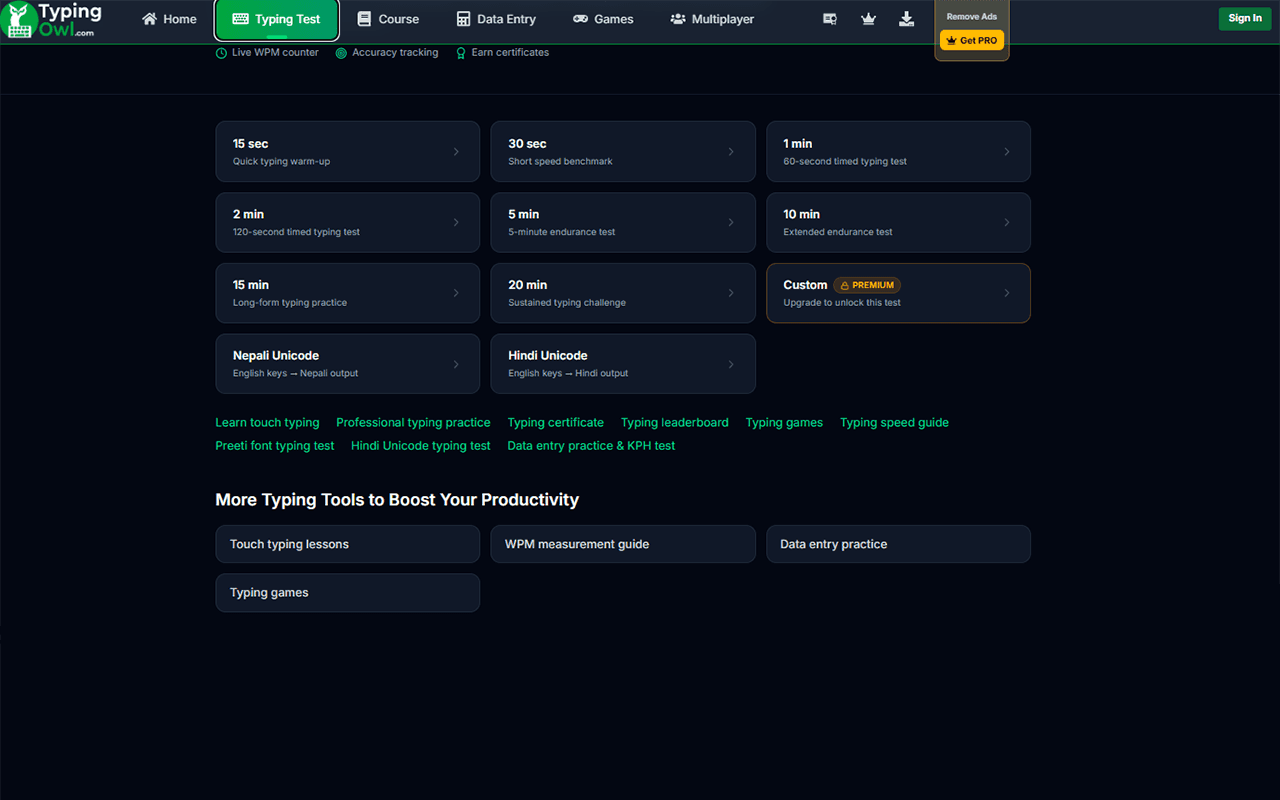
Task: Choose the 20 min sustained typing challenge
Action: tap(623, 293)
